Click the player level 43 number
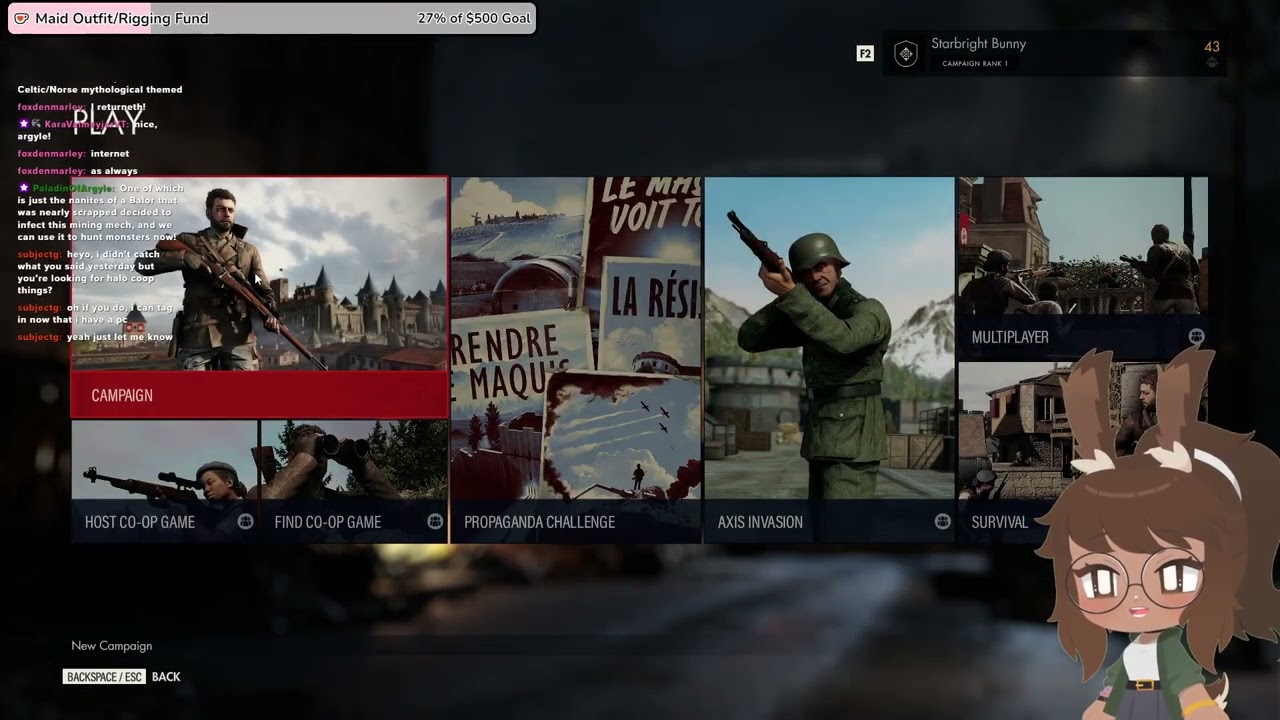This screenshot has height=720, width=1280. 1212,46
